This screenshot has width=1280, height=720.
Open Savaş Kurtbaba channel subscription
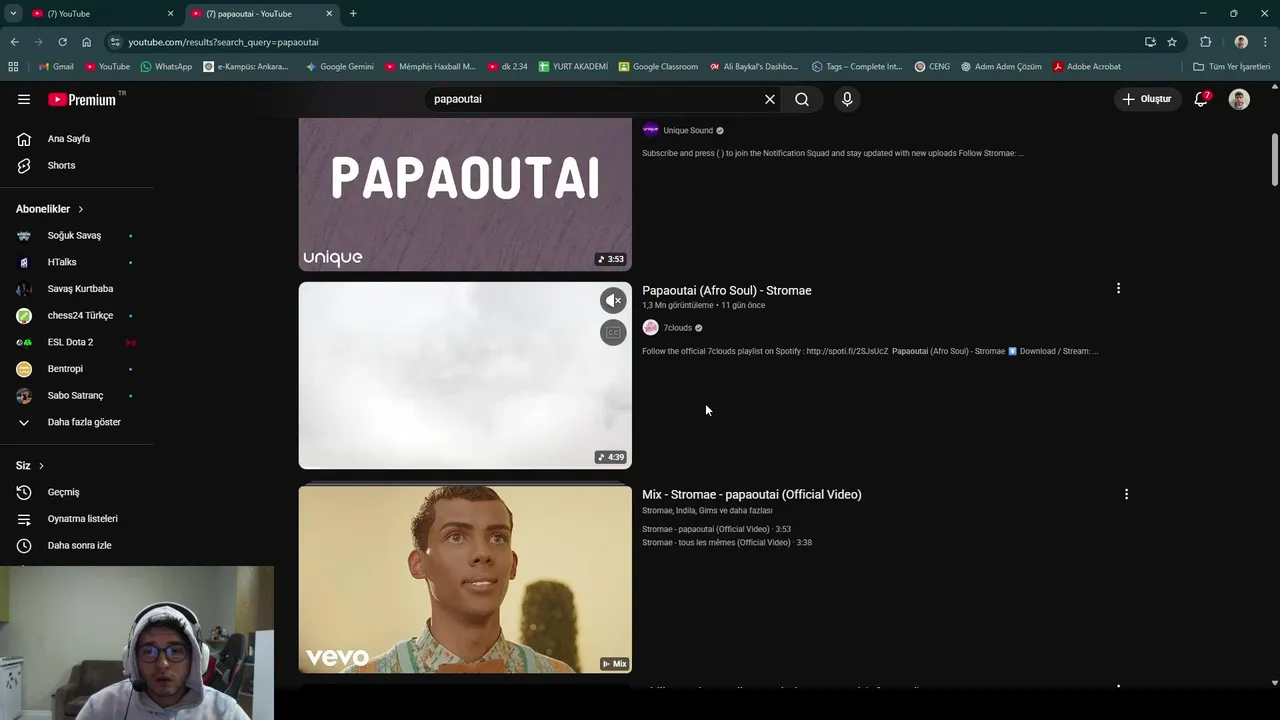(78, 289)
